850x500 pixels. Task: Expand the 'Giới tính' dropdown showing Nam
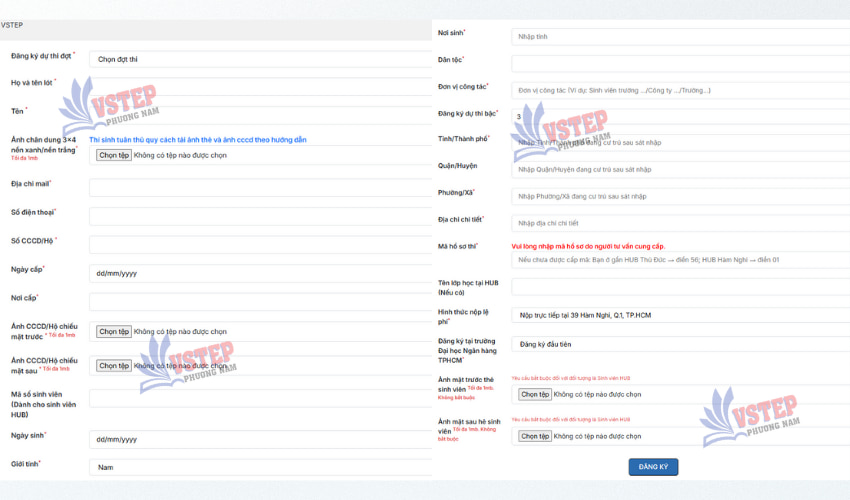[x=260, y=467]
